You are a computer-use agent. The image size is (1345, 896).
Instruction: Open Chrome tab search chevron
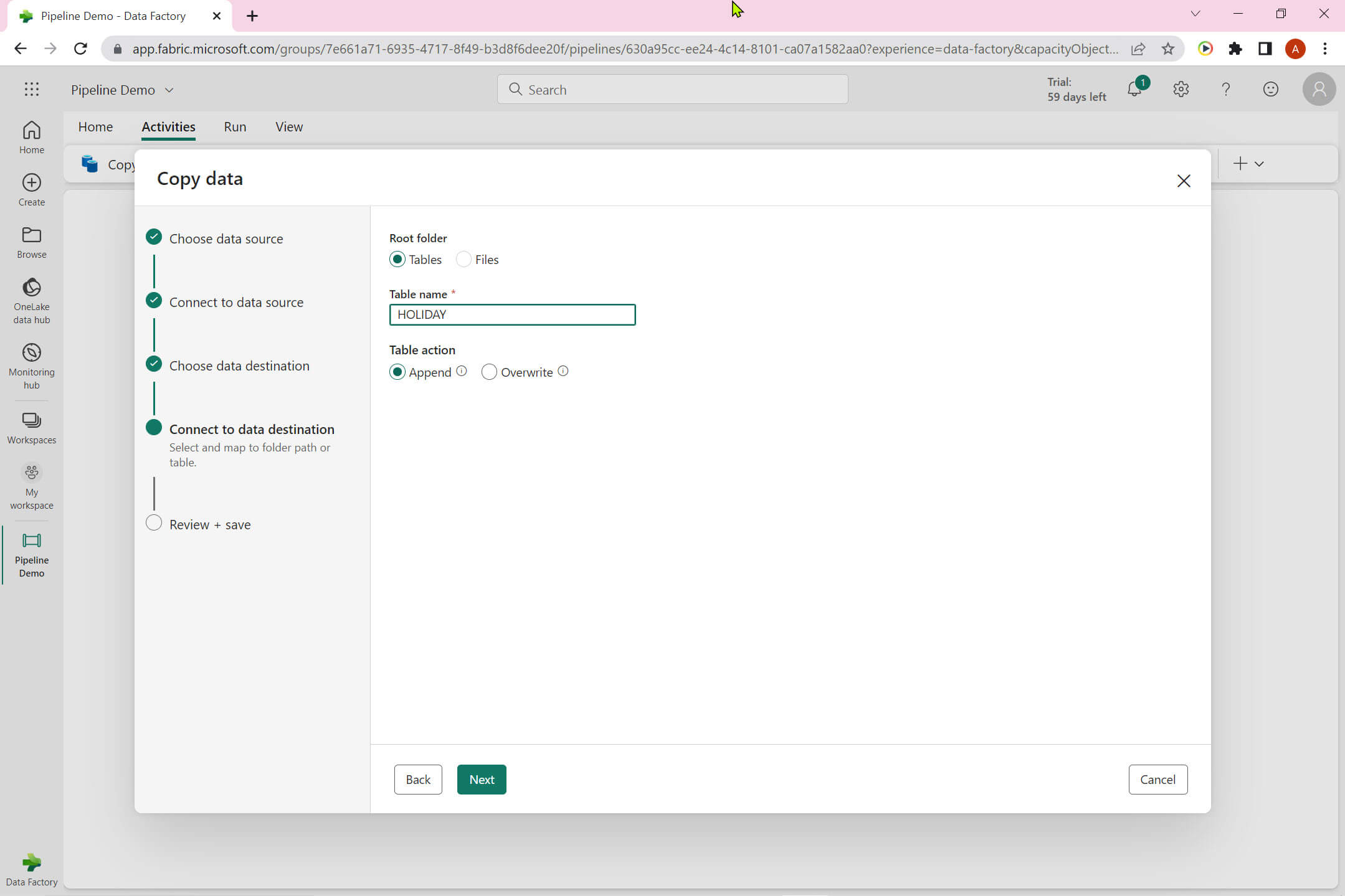1195,14
